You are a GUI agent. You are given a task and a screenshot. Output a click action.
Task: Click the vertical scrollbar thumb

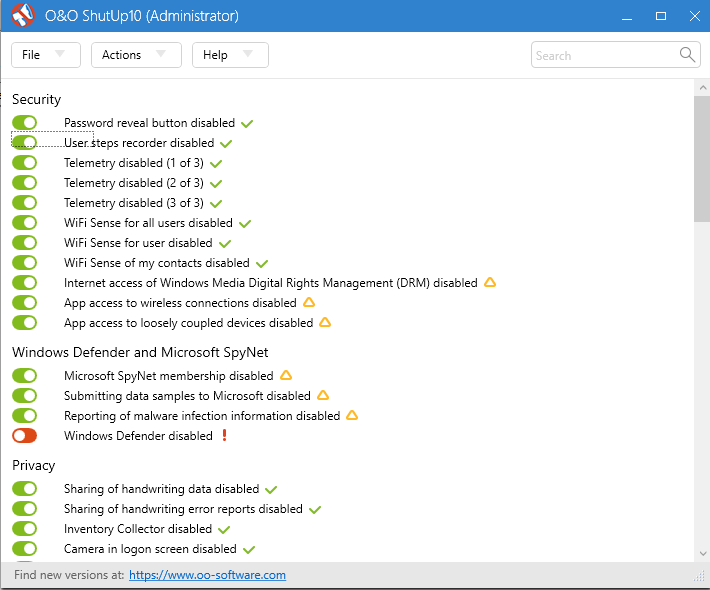click(x=702, y=158)
